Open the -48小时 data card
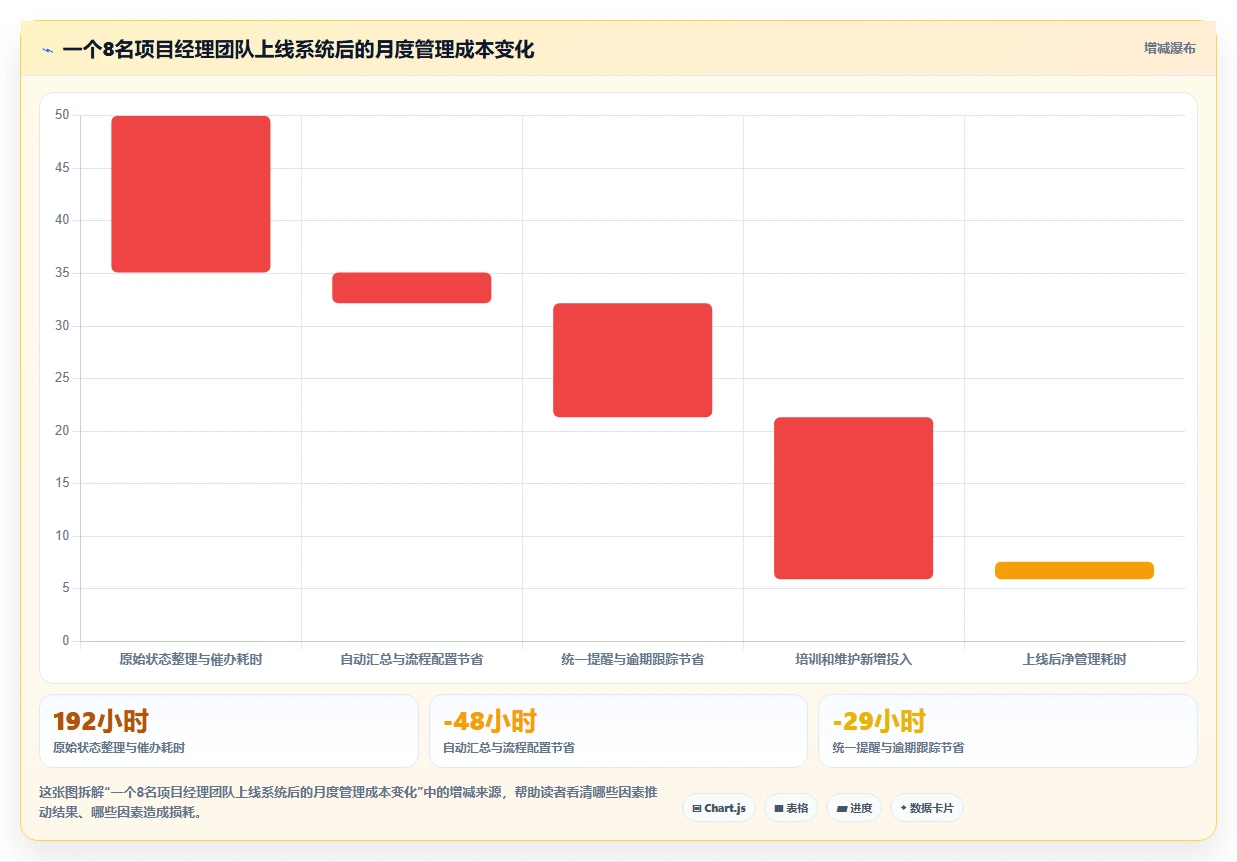The height and width of the screenshot is (862, 1237). pyautogui.click(x=618, y=731)
